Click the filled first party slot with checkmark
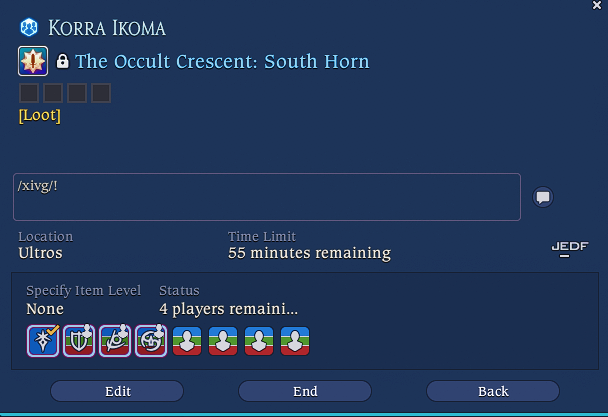Viewport: 608px width, 417px height. (43, 341)
